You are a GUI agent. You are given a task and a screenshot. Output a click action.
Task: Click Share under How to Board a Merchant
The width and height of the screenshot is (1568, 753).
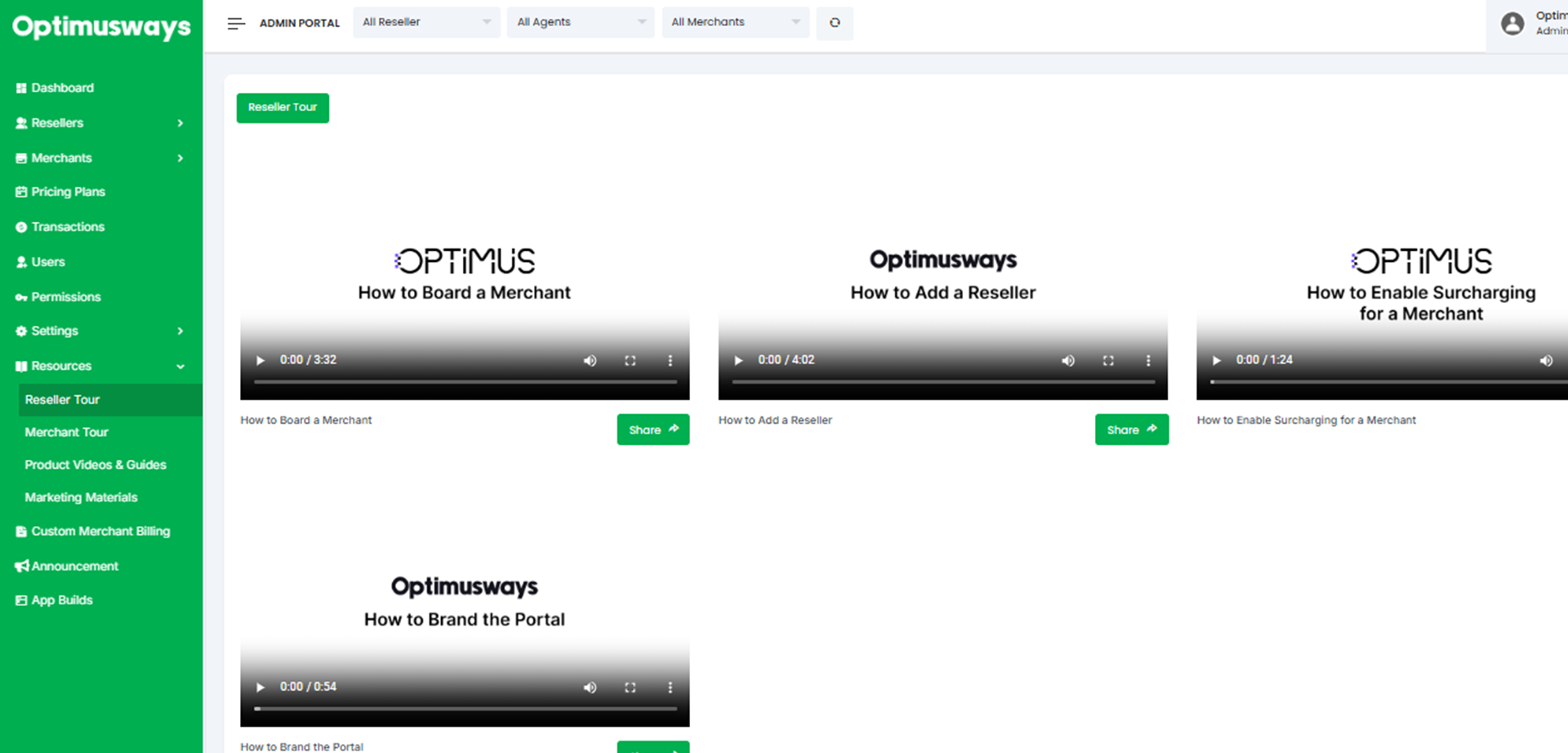pyautogui.click(x=653, y=430)
